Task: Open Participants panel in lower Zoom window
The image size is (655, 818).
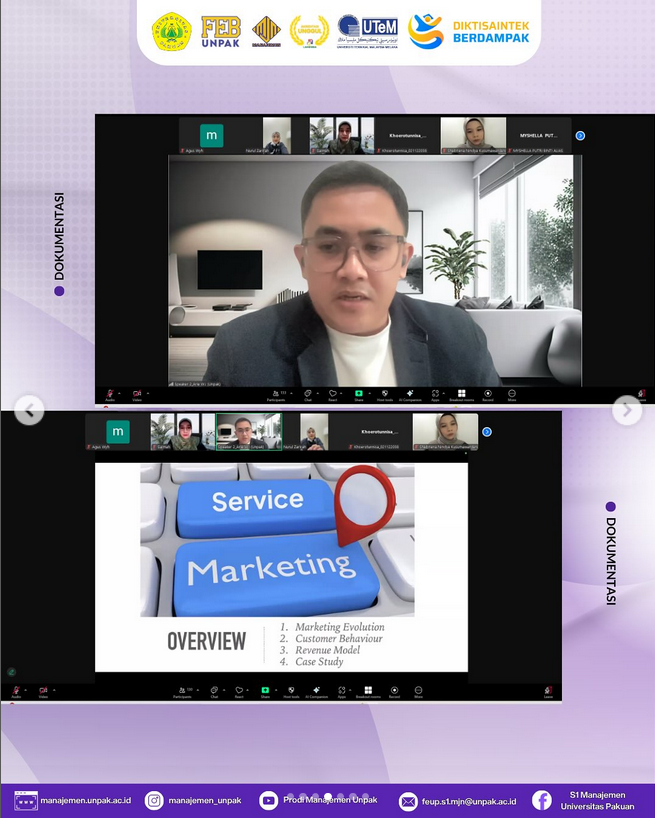Action: click(182, 692)
